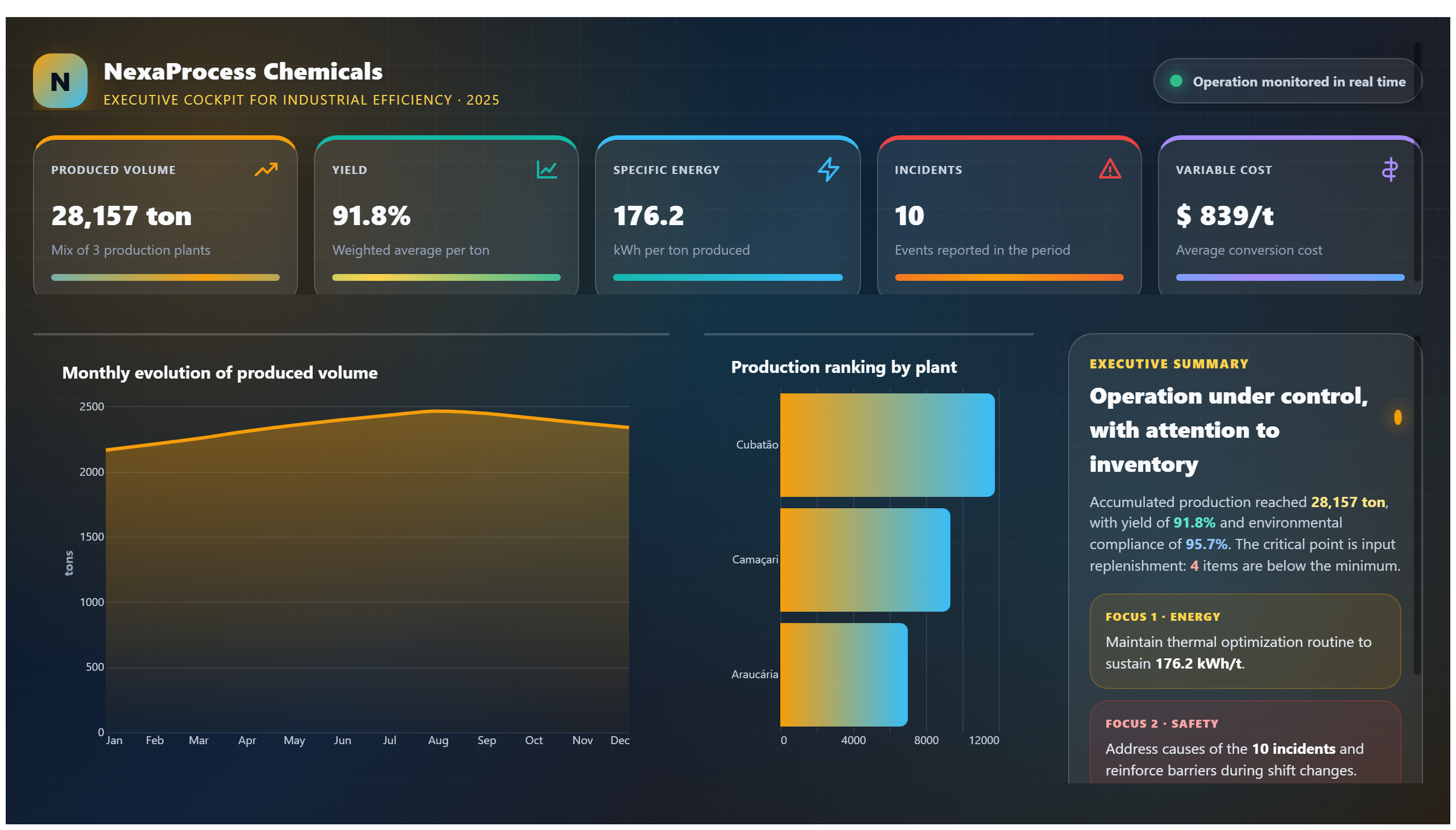The height and width of the screenshot is (830, 1456).
Task: Click the lightning bolt icon on Specific Energy
Action: 828,169
